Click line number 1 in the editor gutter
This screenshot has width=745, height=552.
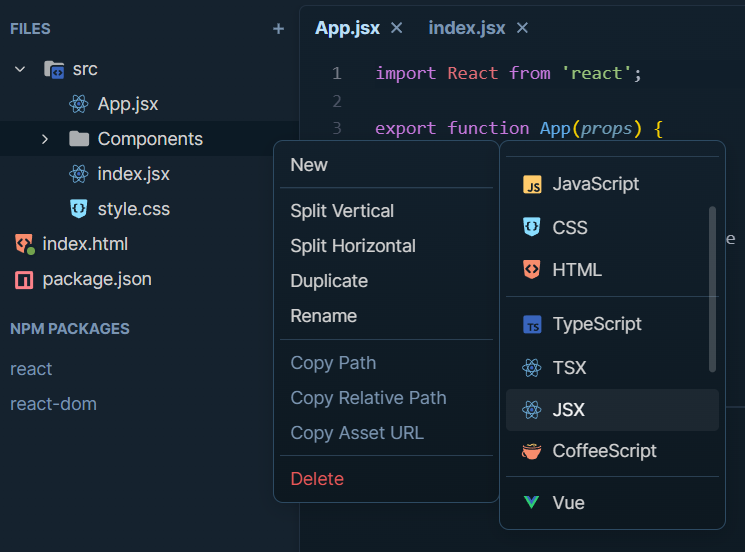pos(337,74)
